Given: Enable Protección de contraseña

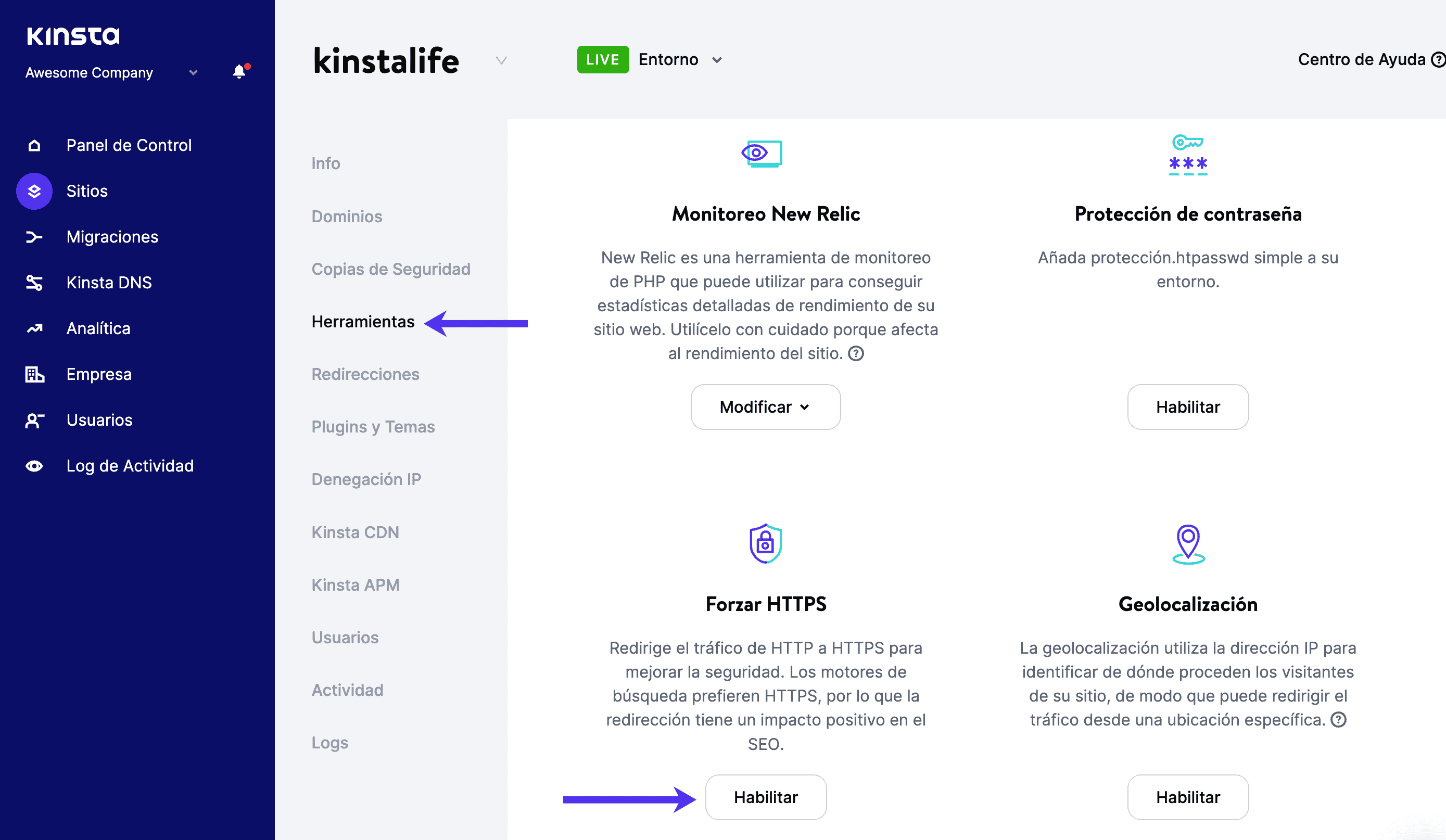Looking at the screenshot, I should (x=1187, y=407).
